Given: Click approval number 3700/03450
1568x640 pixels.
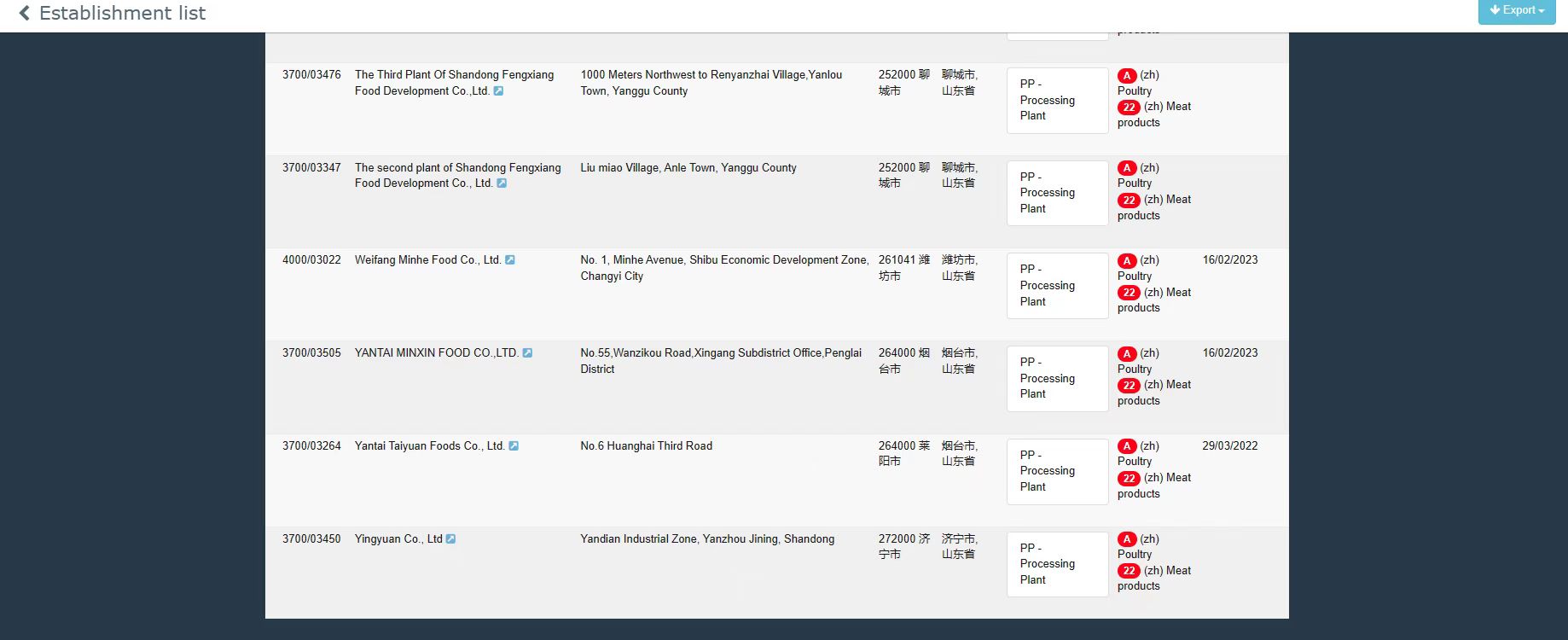Looking at the screenshot, I should coord(311,539).
